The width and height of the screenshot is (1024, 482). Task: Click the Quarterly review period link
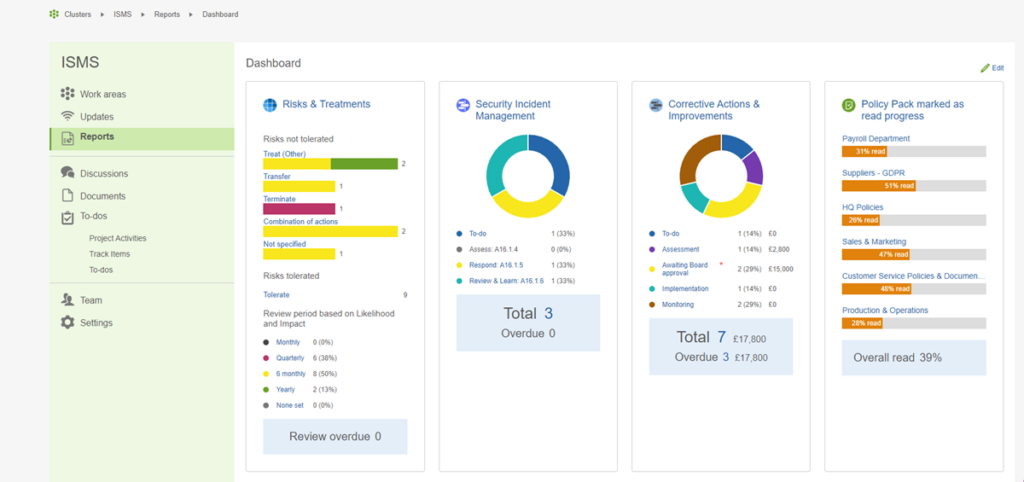[x=289, y=358]
